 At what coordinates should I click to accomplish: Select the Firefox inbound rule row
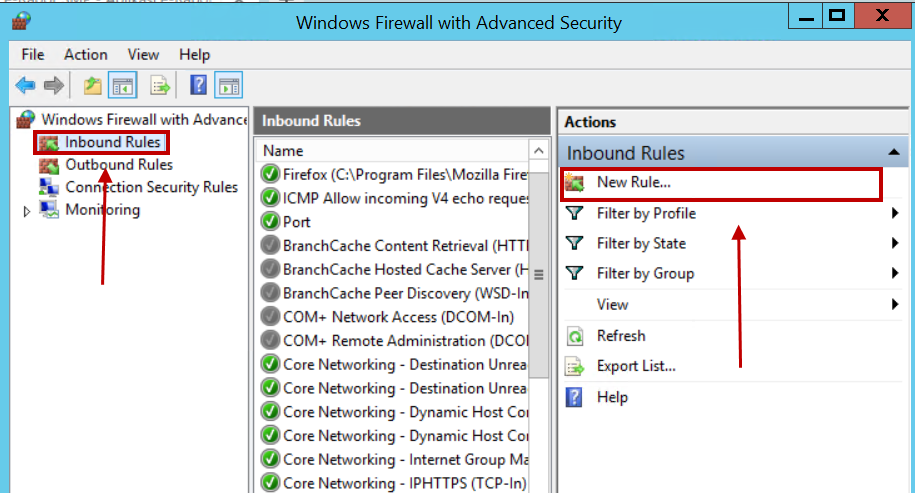[x=394, y=174]
